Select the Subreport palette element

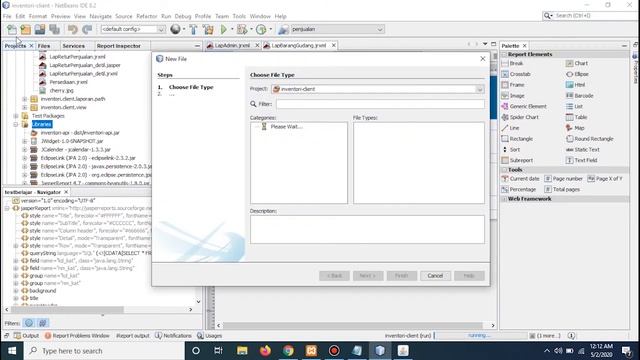[517, 160]
